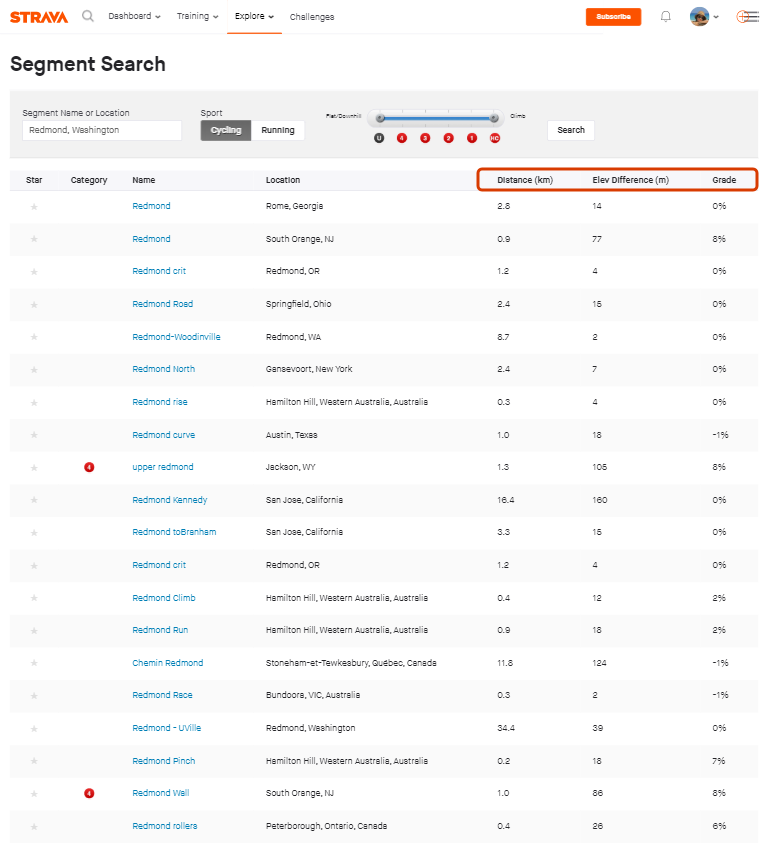This screenshot has height=847, width=768.
Task: Click the Flat/Downhill slider left handle
Action: pos(380,118)
